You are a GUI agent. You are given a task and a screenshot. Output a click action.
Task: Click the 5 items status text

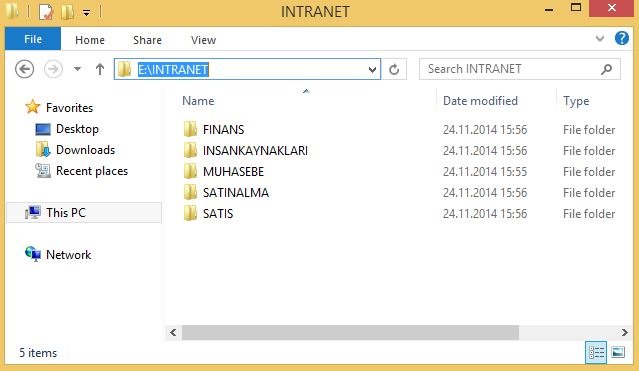[38, 353]
